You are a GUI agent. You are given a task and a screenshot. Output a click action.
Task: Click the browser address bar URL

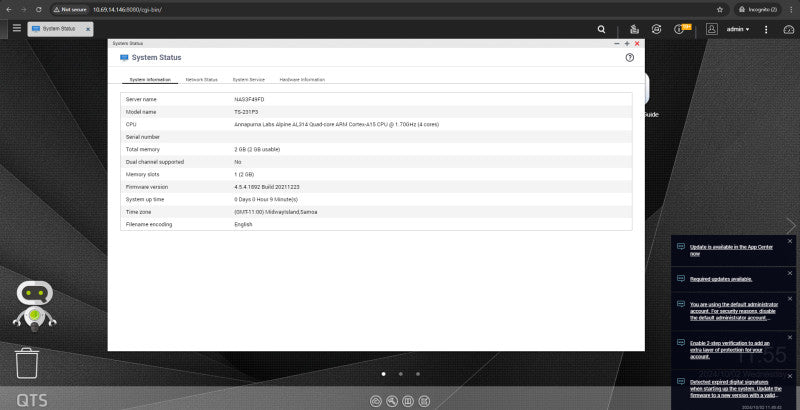(127, 10)
